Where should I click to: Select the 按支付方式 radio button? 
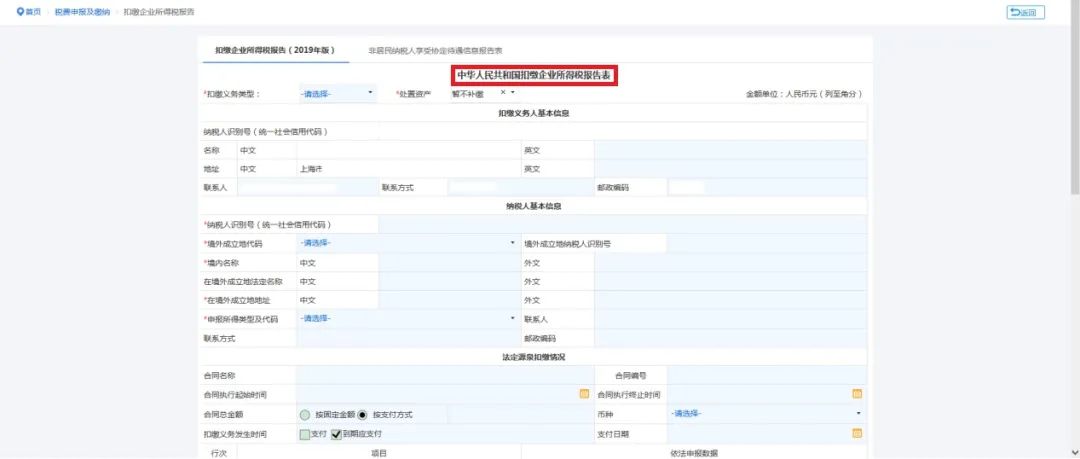pyautogui.click(x=363, y=414)
